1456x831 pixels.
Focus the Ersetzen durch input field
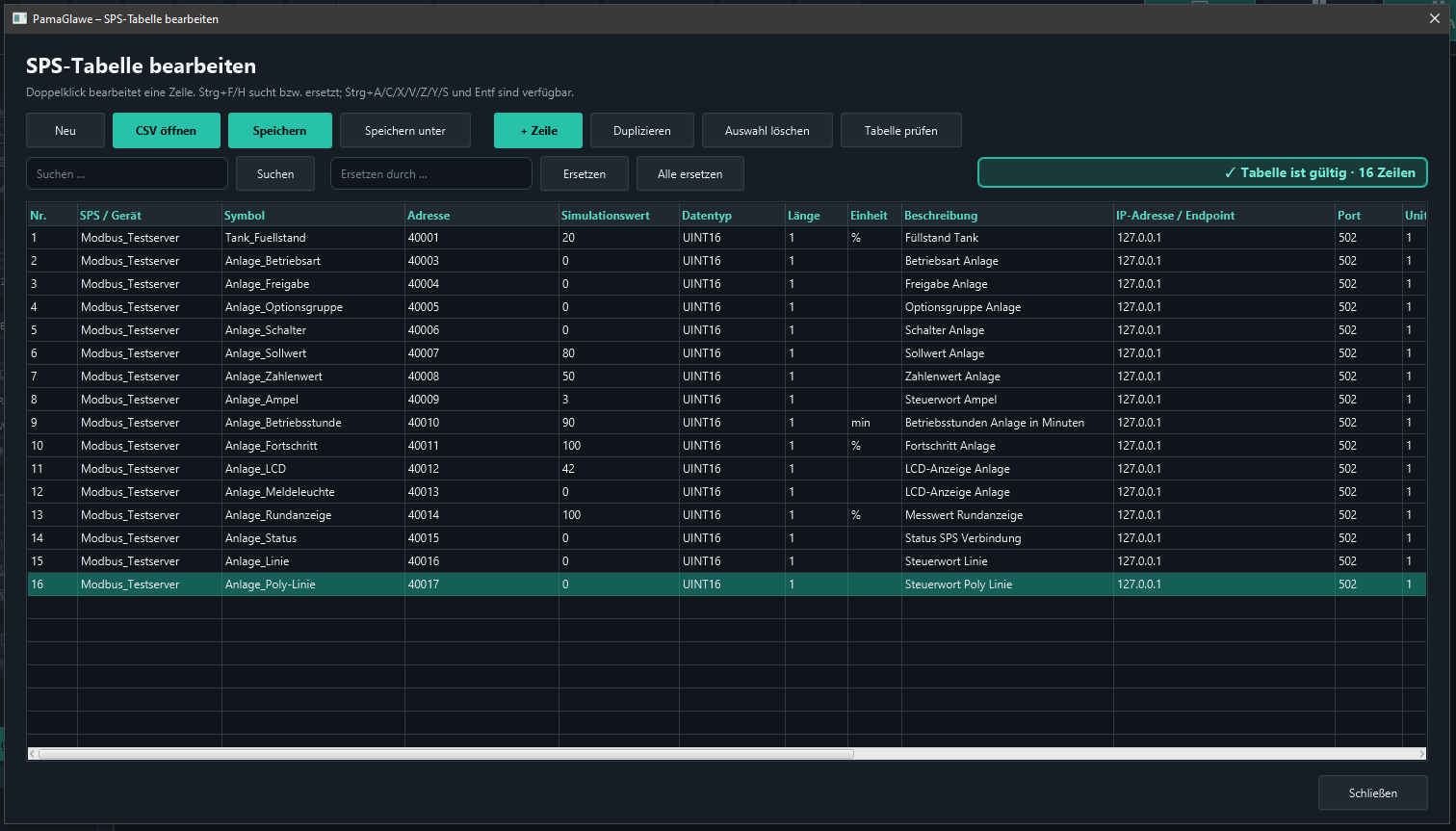pos(431,174)
